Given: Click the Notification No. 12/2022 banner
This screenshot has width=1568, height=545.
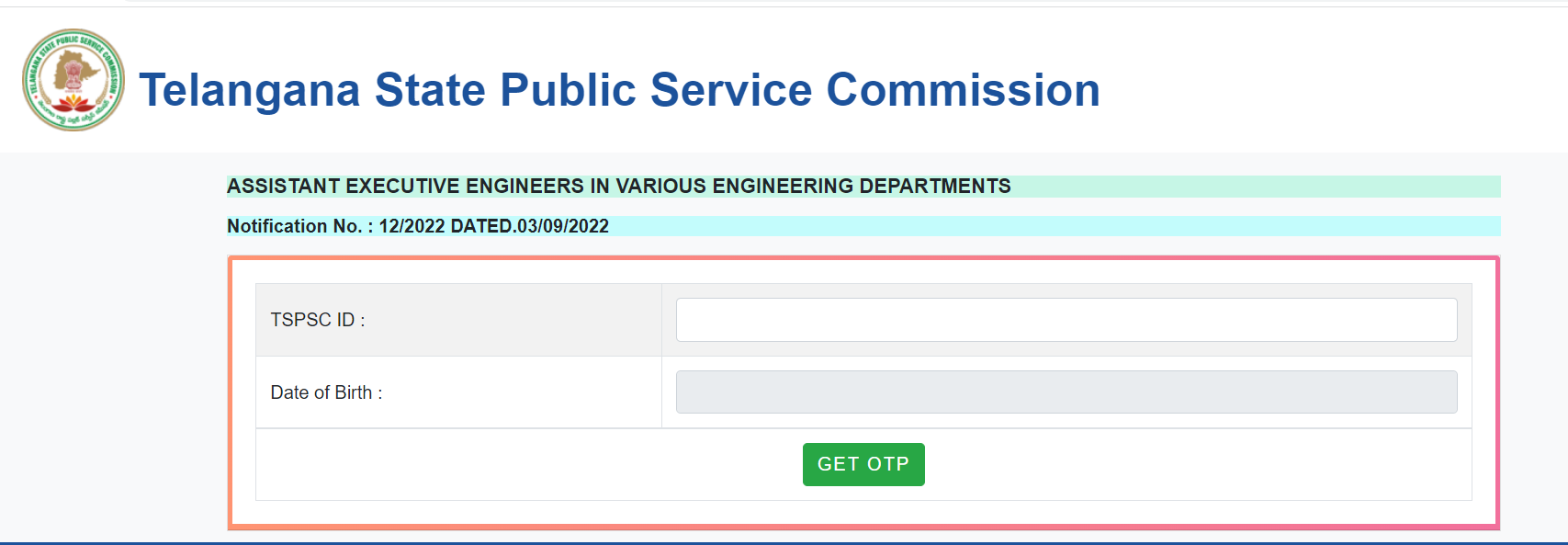Looking at the screenshot, I should click(863, 226).
